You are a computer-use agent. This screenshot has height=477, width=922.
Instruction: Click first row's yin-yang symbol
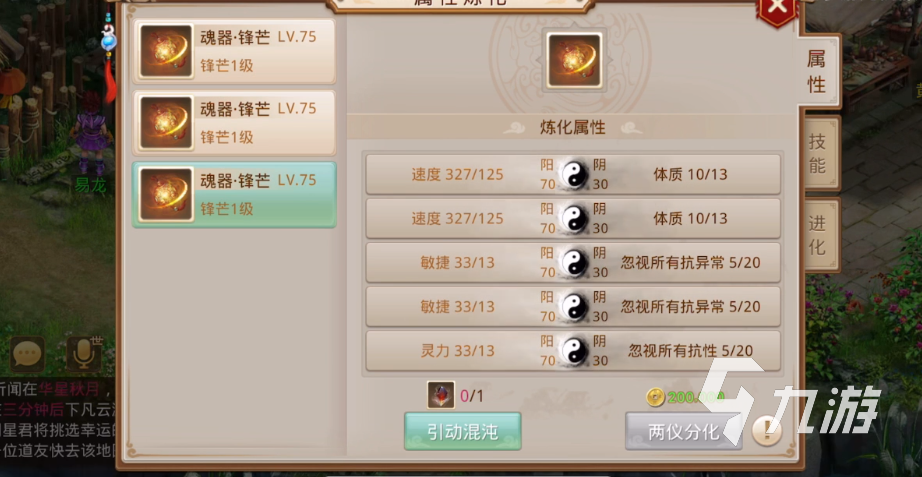click(x=573, y=175)
